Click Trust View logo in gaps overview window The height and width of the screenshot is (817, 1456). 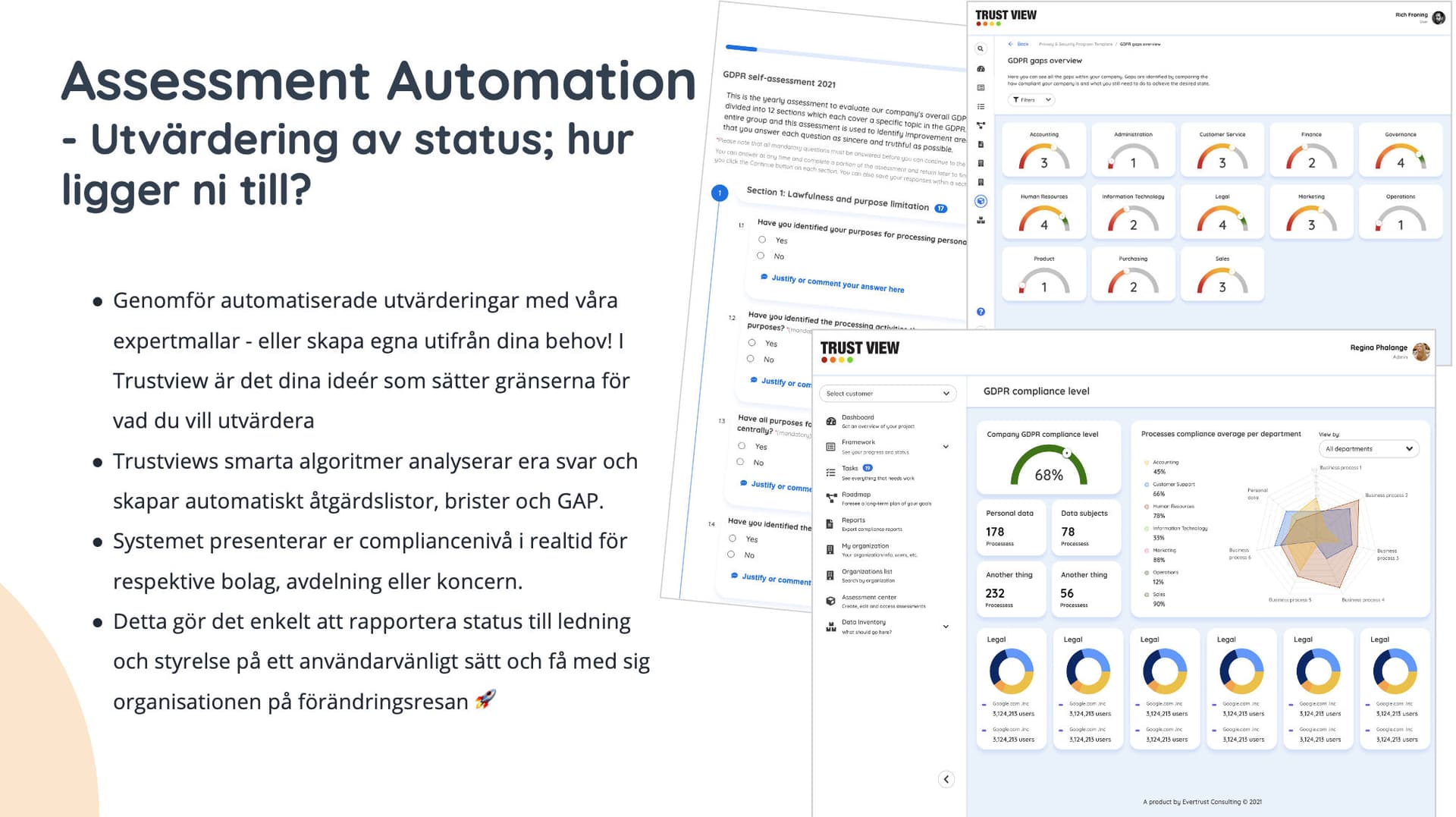coord(1006,17)
